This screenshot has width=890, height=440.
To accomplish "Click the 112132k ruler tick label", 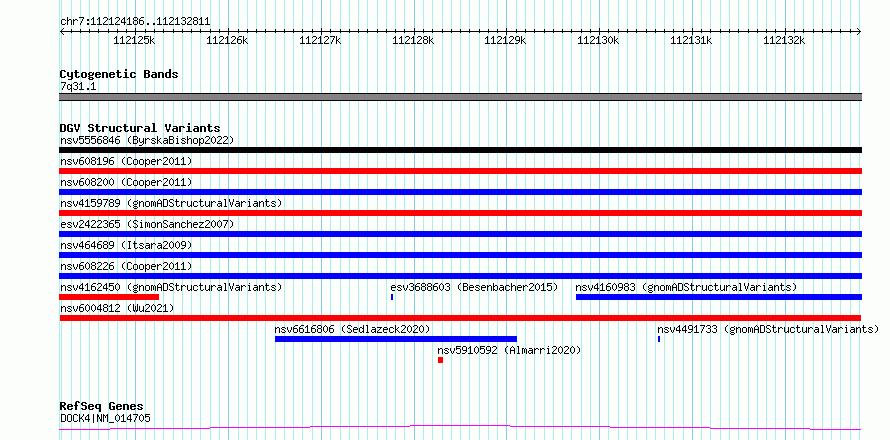I will tap(784, 40).
